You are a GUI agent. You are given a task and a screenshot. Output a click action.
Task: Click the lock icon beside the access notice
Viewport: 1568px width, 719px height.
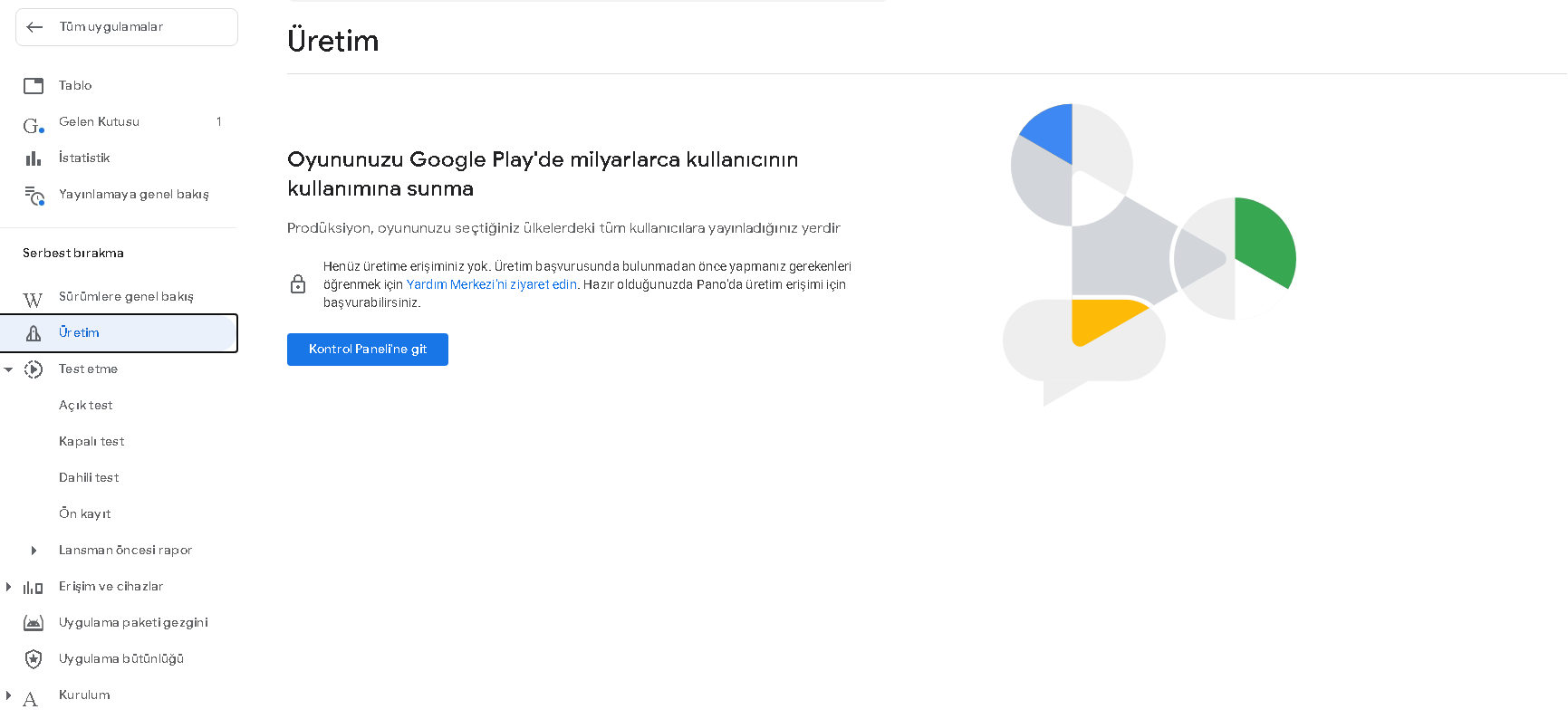pyautogui.click(x=298, y=284)
